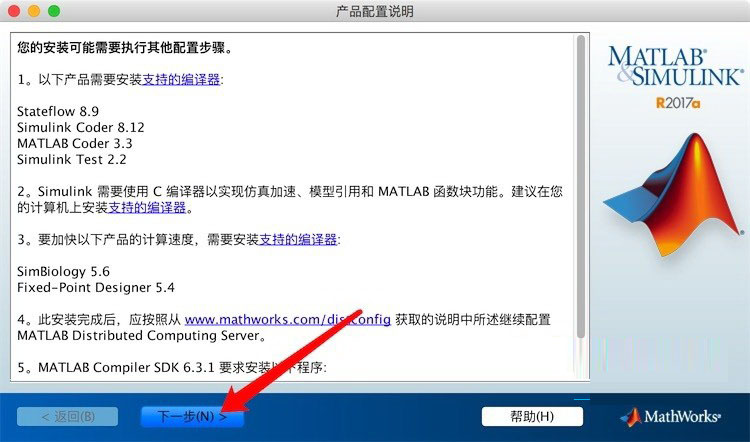The height and width of the screenshot is (442, 750).
Task: Open 支持的编译器 link in item 3
Action: pos(298,239)
